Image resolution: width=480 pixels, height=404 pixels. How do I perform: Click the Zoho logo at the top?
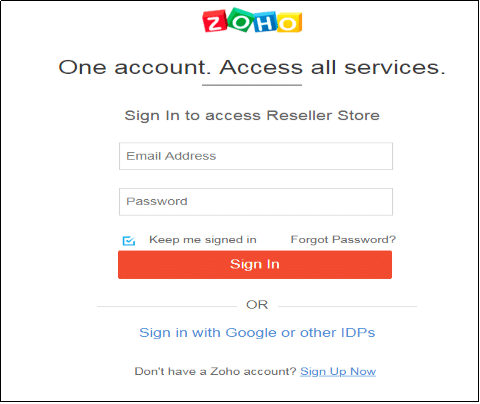click(x=252, y=20)
